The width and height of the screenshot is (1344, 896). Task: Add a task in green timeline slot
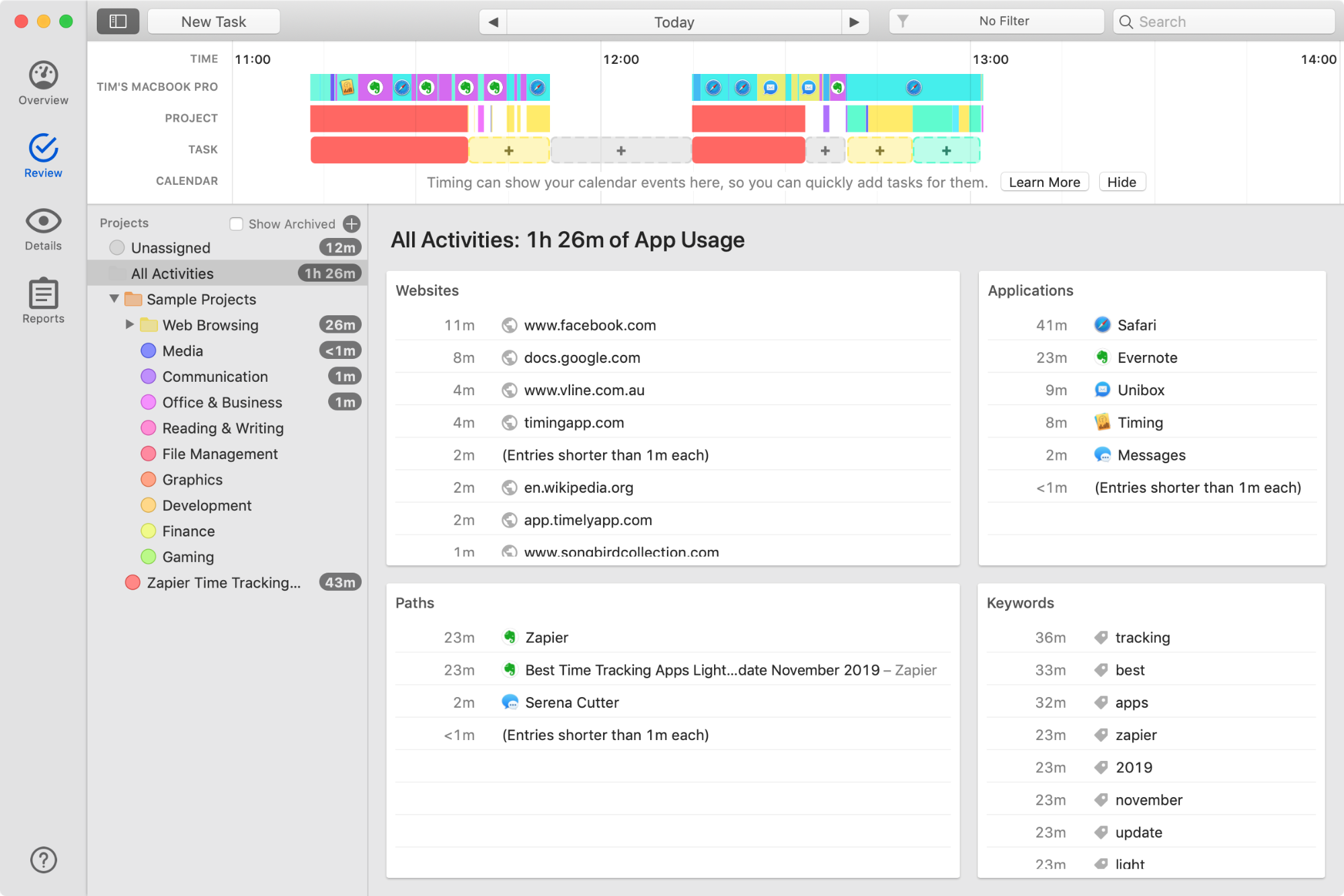pos(946,151)
